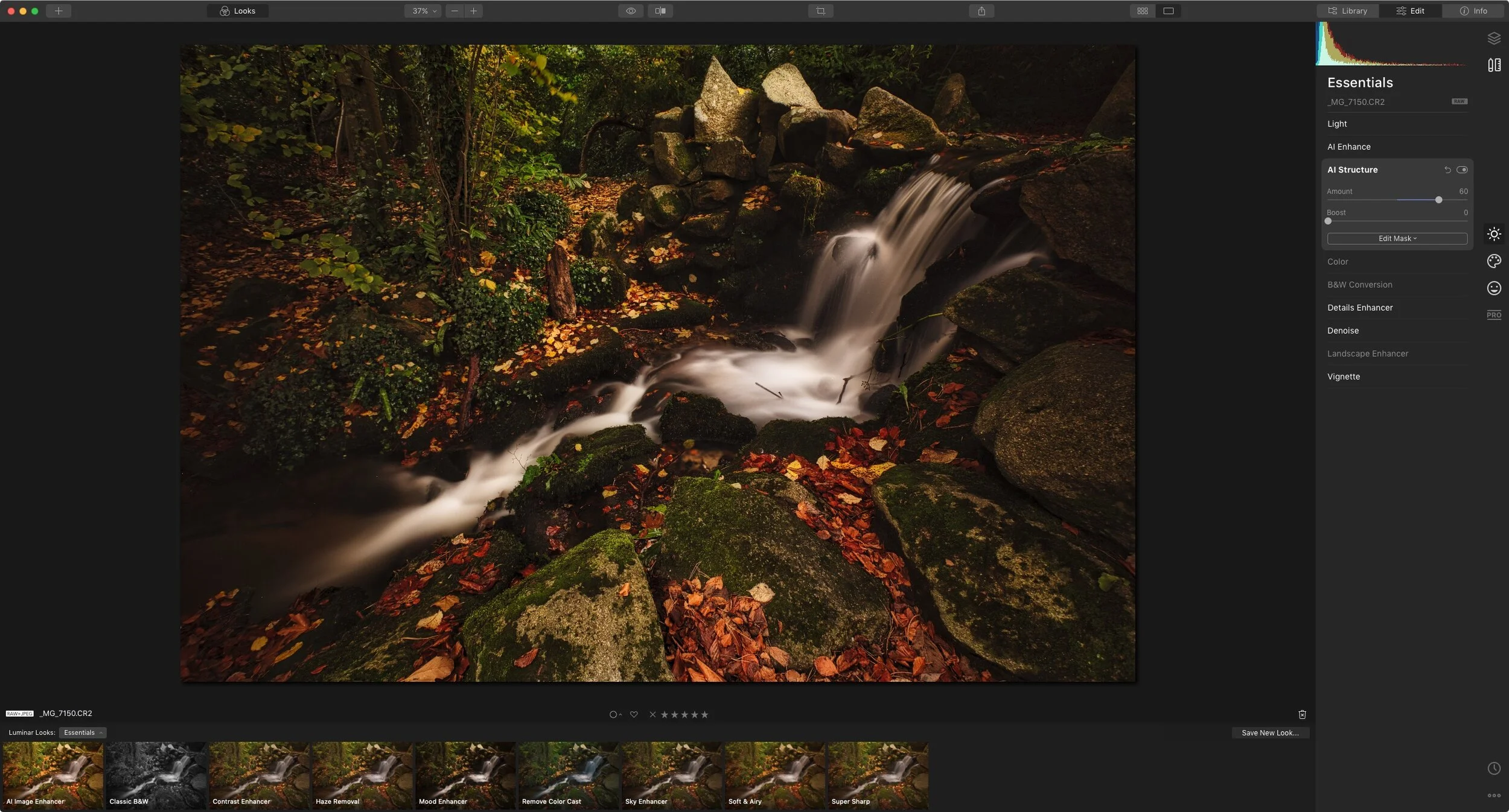Toggle the before/after compare view
The image size is (1509, 812).
click(x=660, y=11)
